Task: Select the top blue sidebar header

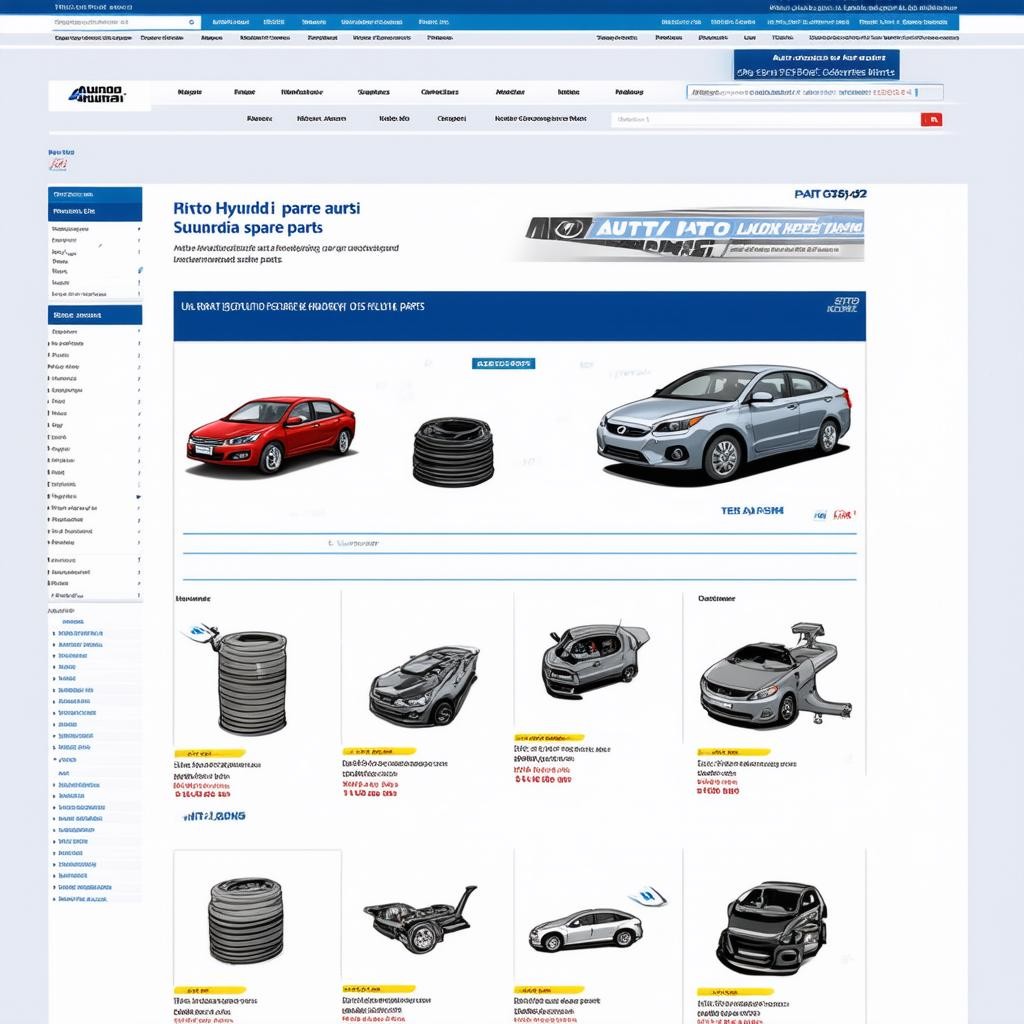Action: tap(95, 195)
